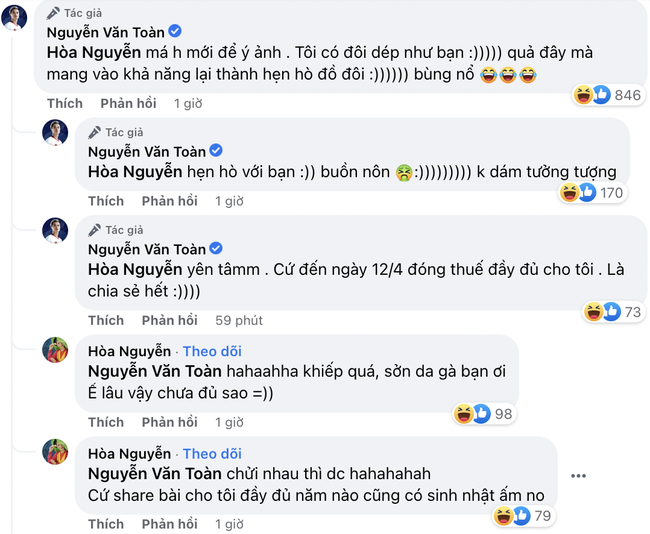Open reactions on the comment with 846 likes
Image resolution: width=650 pixels, height=534 pixels.
click(608, 95)
